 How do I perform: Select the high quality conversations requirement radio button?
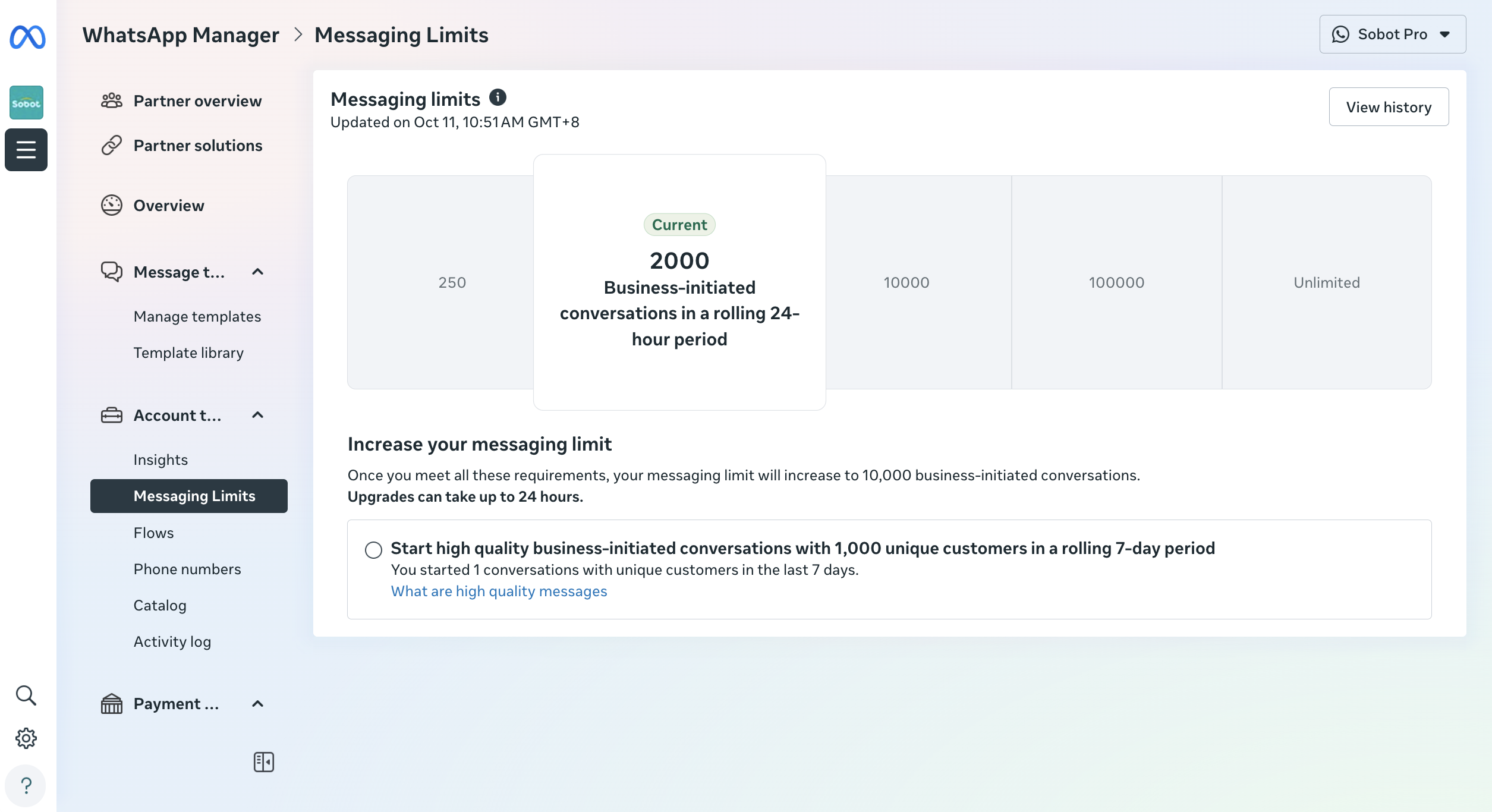373,550
